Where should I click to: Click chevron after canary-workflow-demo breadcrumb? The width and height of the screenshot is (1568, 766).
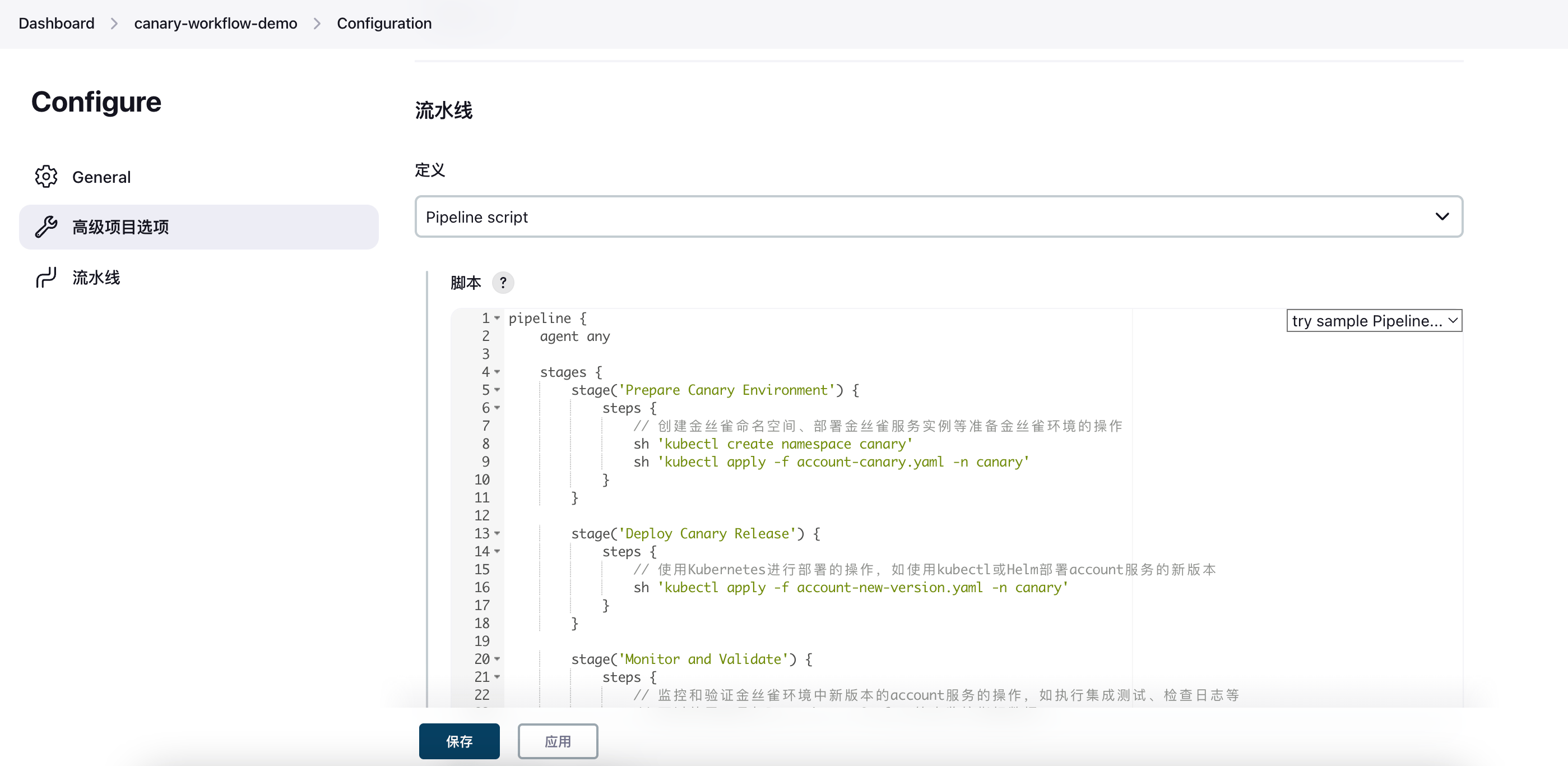317,23
